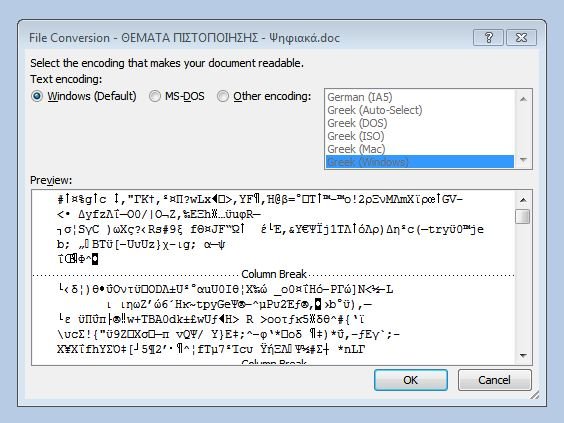564x423 pixels.
Task: Select German (IA5) from encoding list
Action: (360, 97)
